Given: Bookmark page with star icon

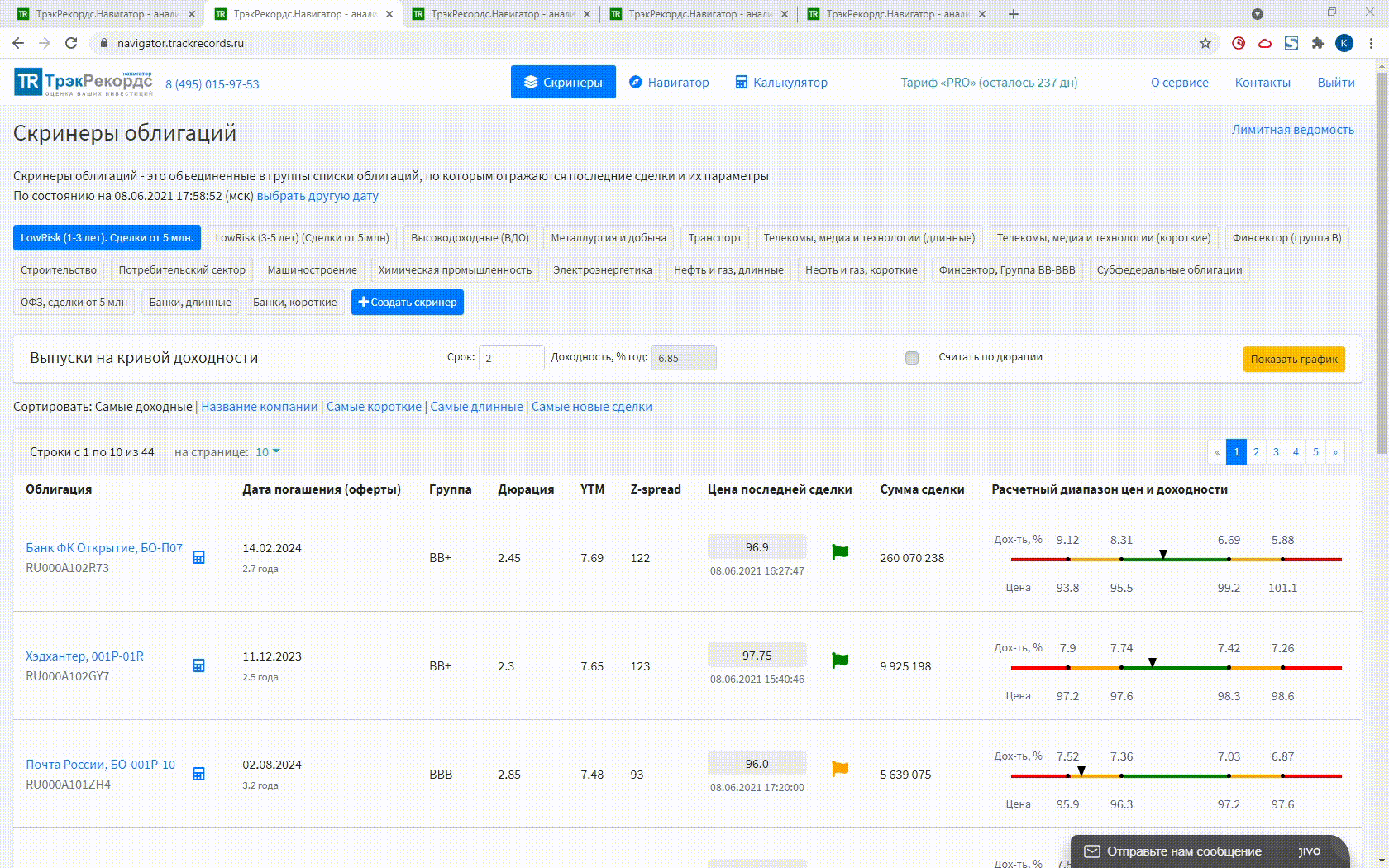Looking at the screenshot, I should point(1205,43).
